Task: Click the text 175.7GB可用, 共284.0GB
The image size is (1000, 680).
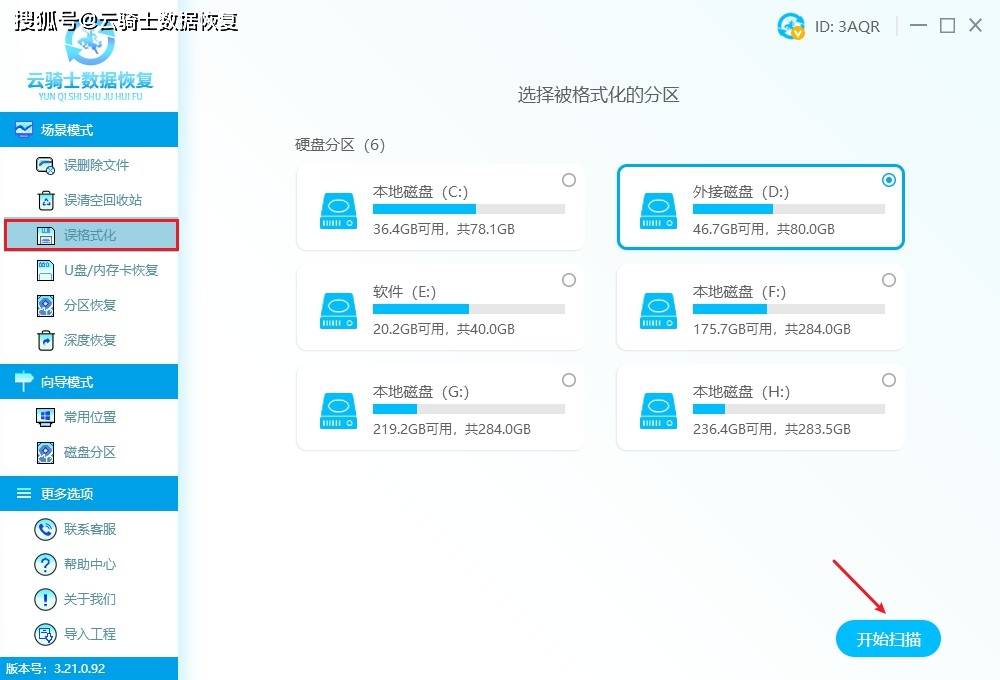Action: pyautogui.click(x=772, y=330)
